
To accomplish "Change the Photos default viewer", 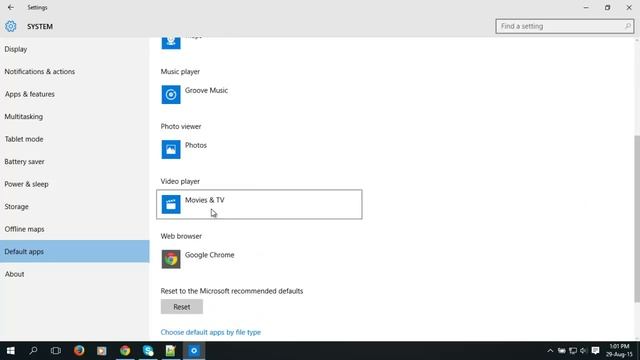I will [259, 149].
